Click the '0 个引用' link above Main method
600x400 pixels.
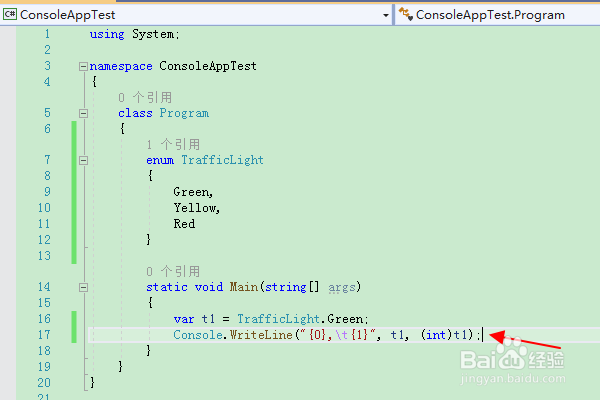tap(173, 272)
